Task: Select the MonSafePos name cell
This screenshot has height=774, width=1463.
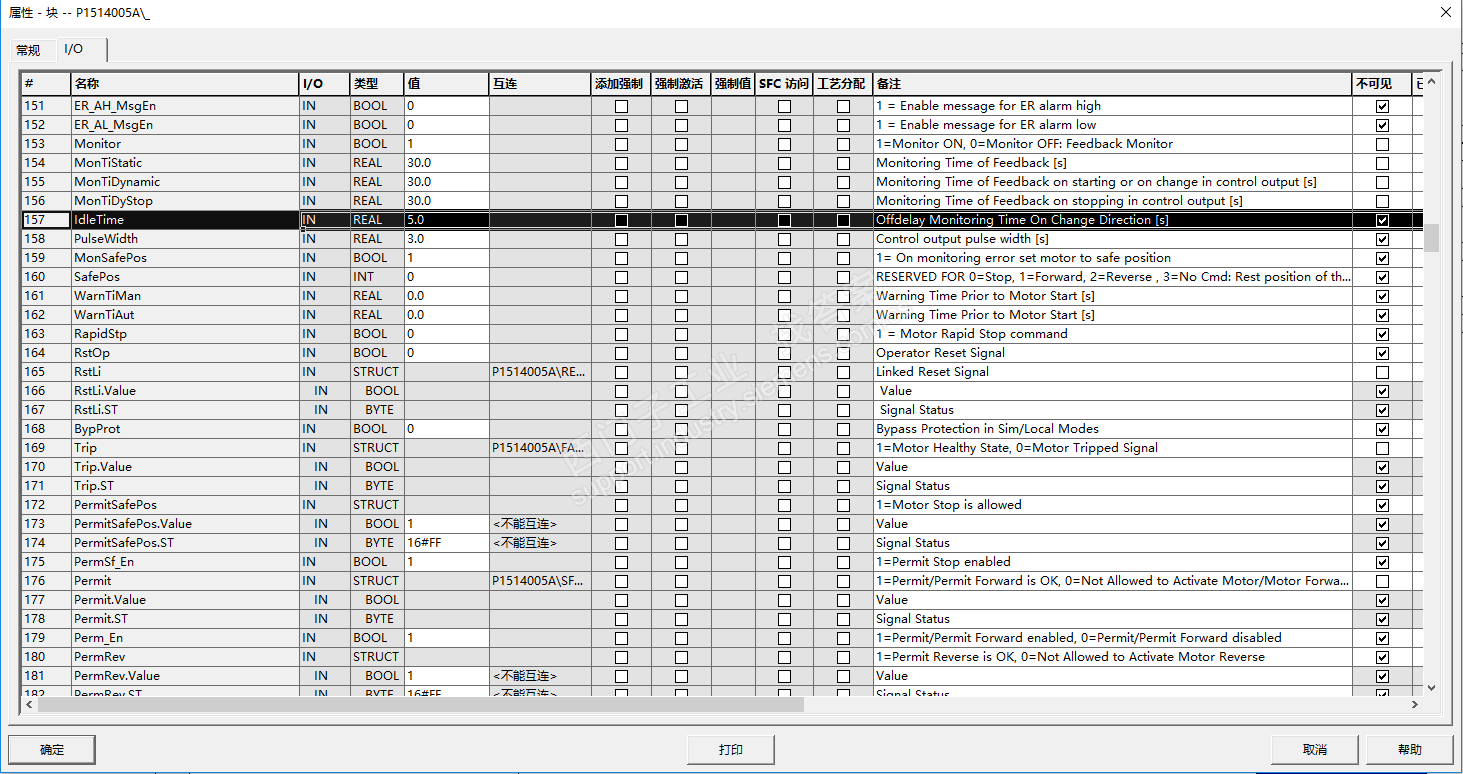Action: 185,258
